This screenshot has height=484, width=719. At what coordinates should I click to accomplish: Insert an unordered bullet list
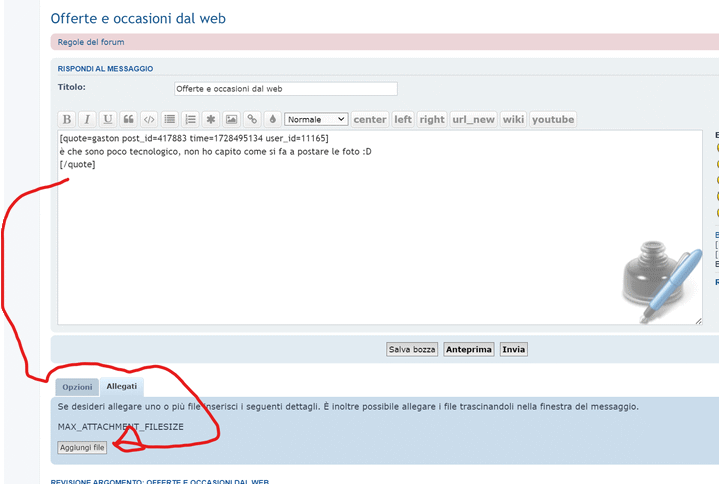[x=170, y=119]
